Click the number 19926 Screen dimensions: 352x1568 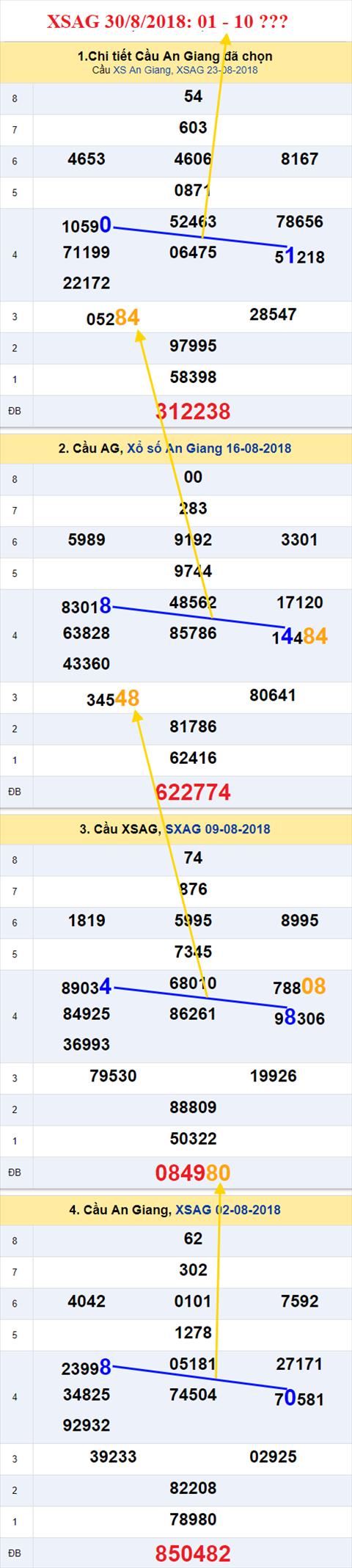(273, 1076)
